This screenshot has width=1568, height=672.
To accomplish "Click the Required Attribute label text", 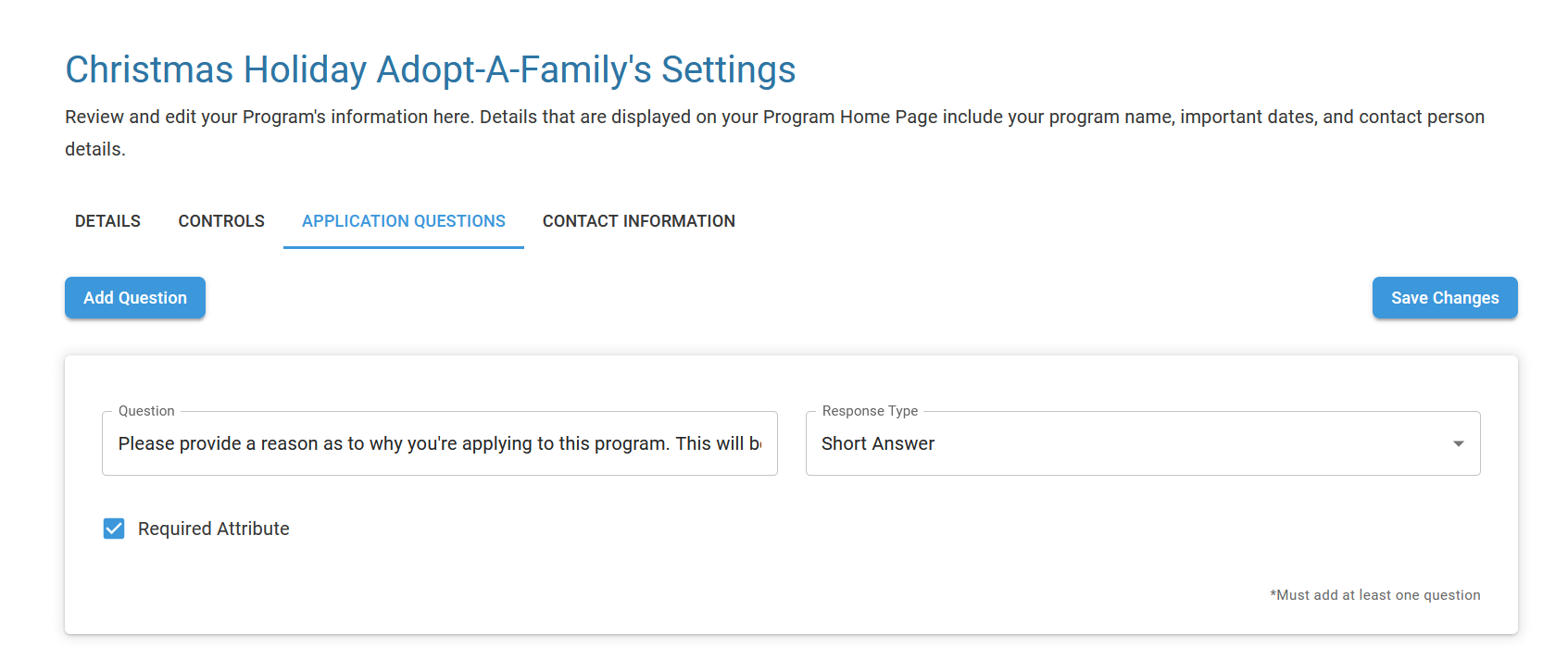I will pyautogui.click(x=213, y=529).
